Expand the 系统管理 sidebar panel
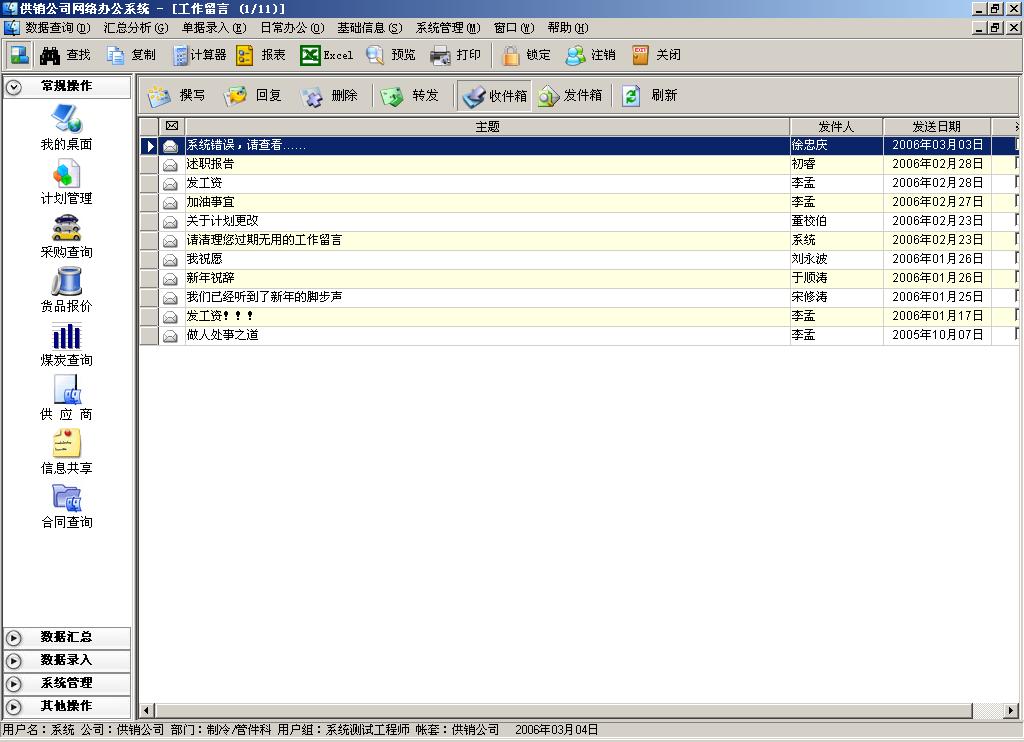The image size is (1024, 742). [x=67, y=683]
